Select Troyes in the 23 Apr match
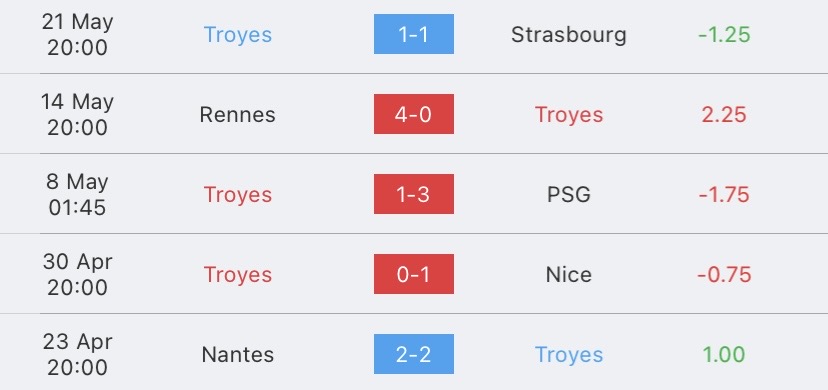This screenshot has height=390, width=828. point(569,355)
